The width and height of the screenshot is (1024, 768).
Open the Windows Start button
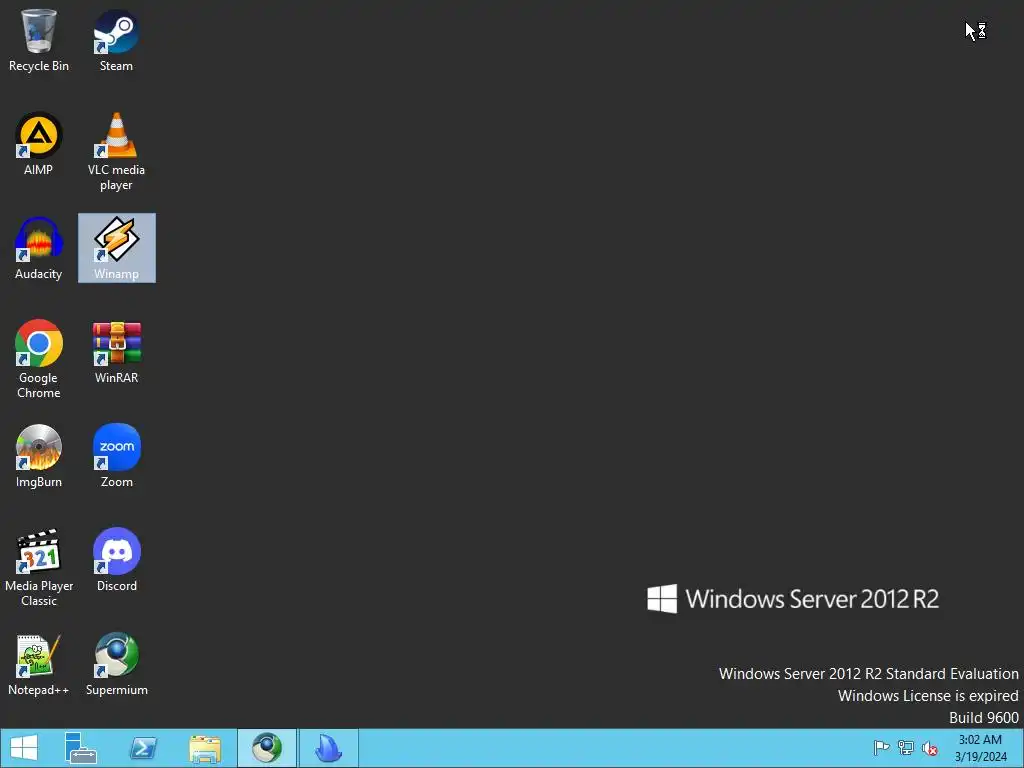pos(24,748)
